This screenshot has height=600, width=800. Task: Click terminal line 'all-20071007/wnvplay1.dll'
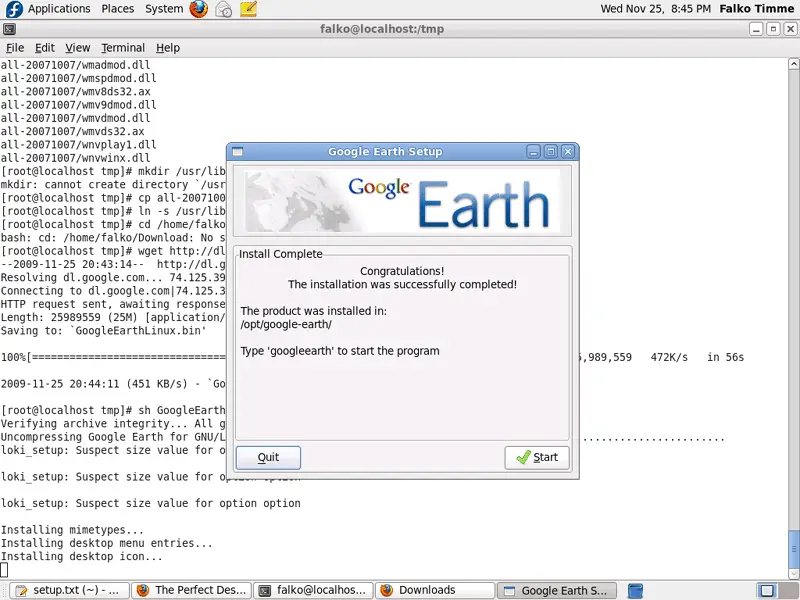79,145
